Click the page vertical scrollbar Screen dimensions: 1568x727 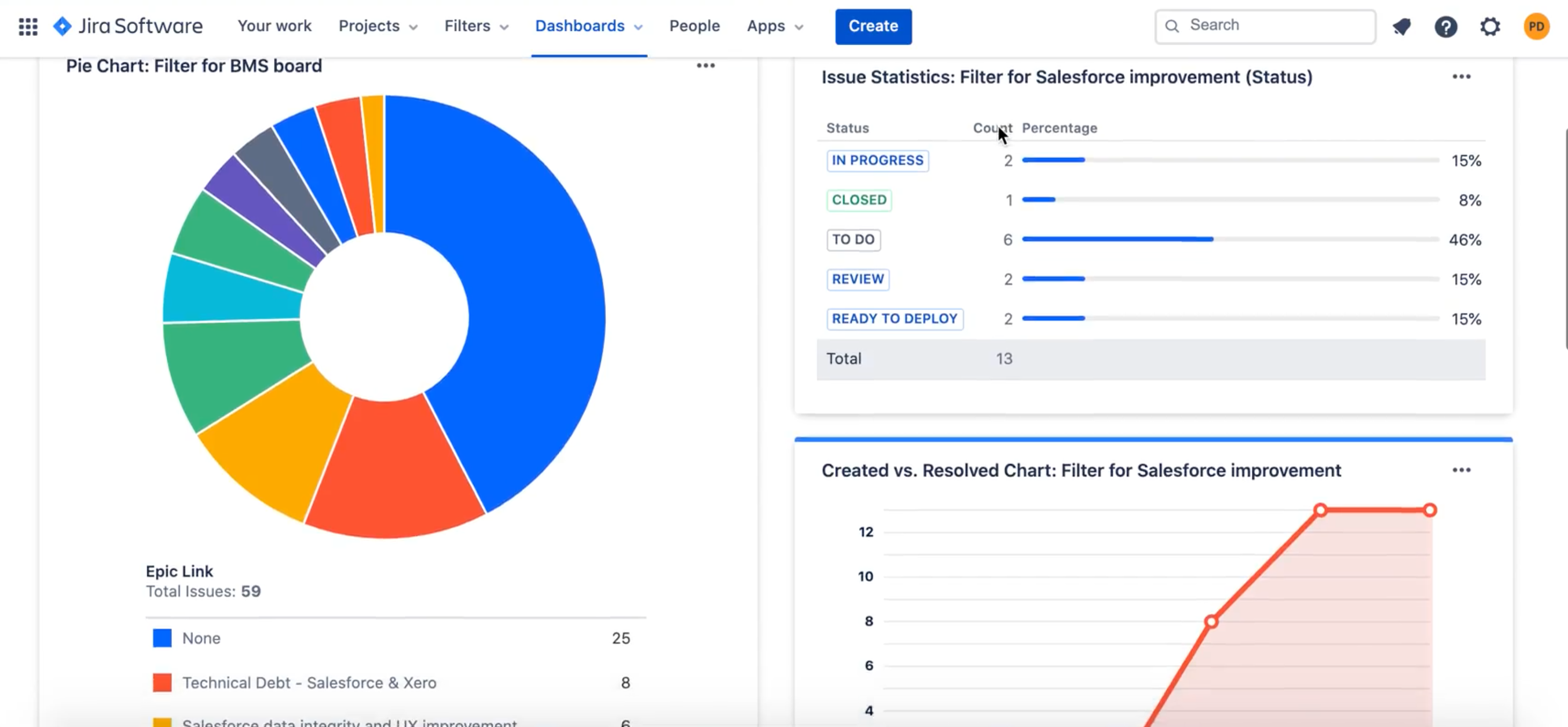[1565, 239]
